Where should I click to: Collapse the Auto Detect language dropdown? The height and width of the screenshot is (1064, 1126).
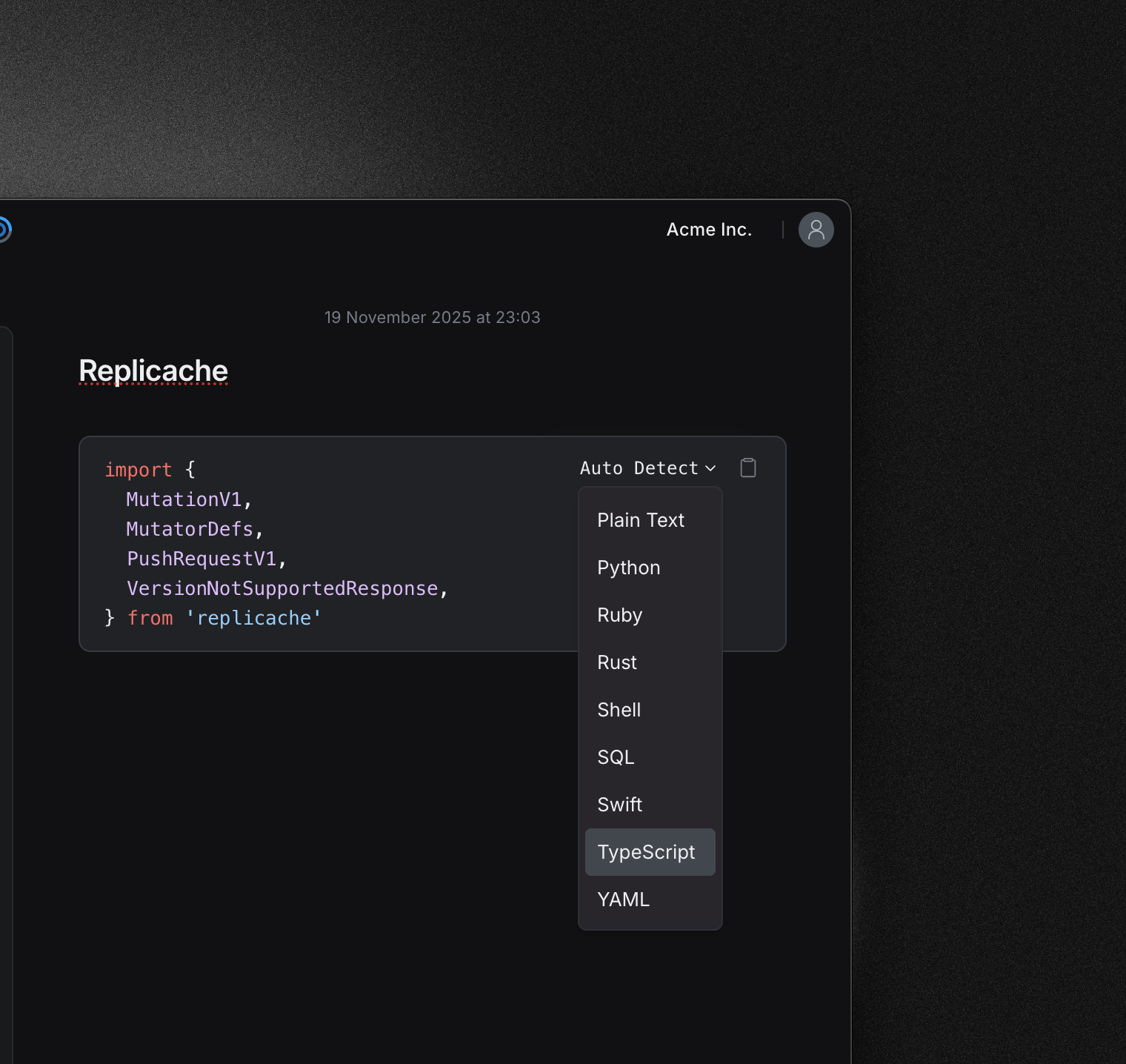point(647,468)
